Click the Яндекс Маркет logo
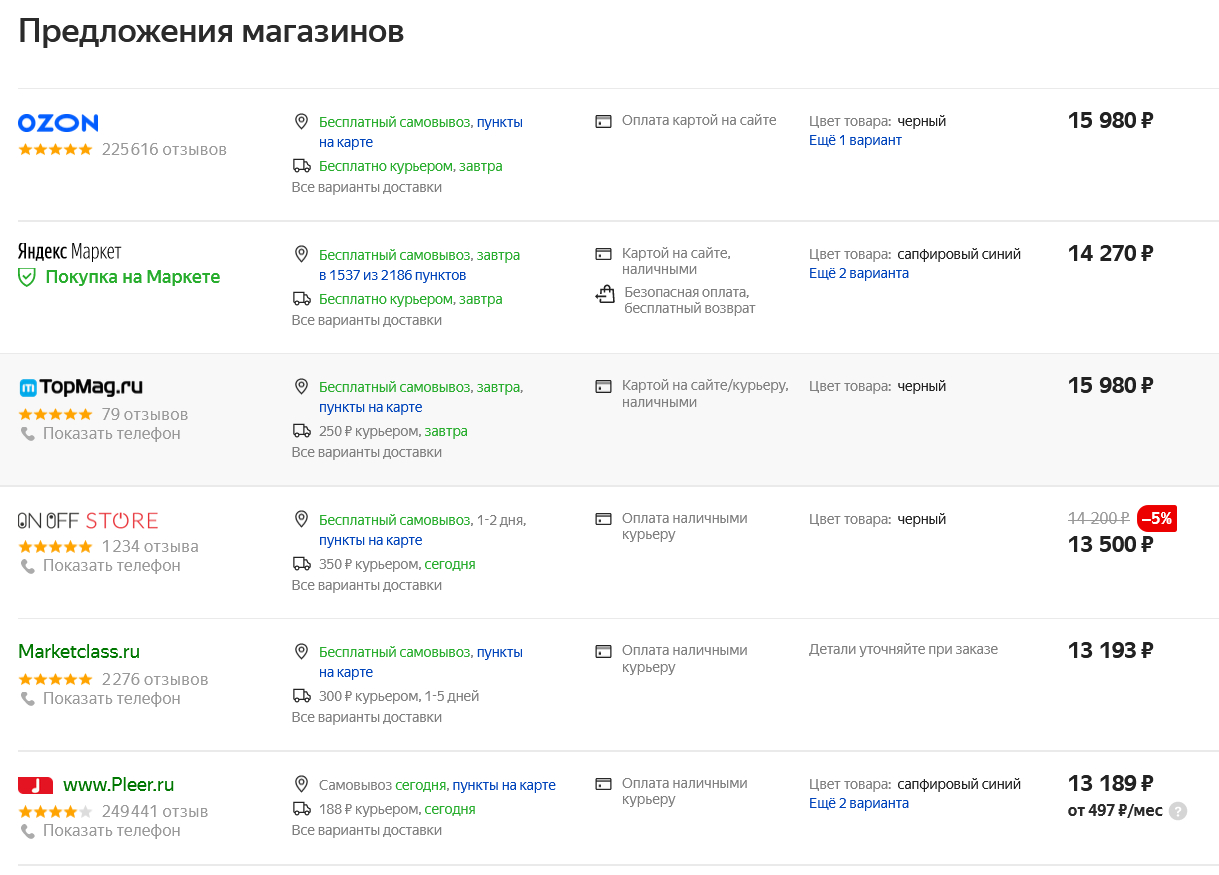This screenshot has width=1219, height=875. pyautogui.click(x=69, y=252)
